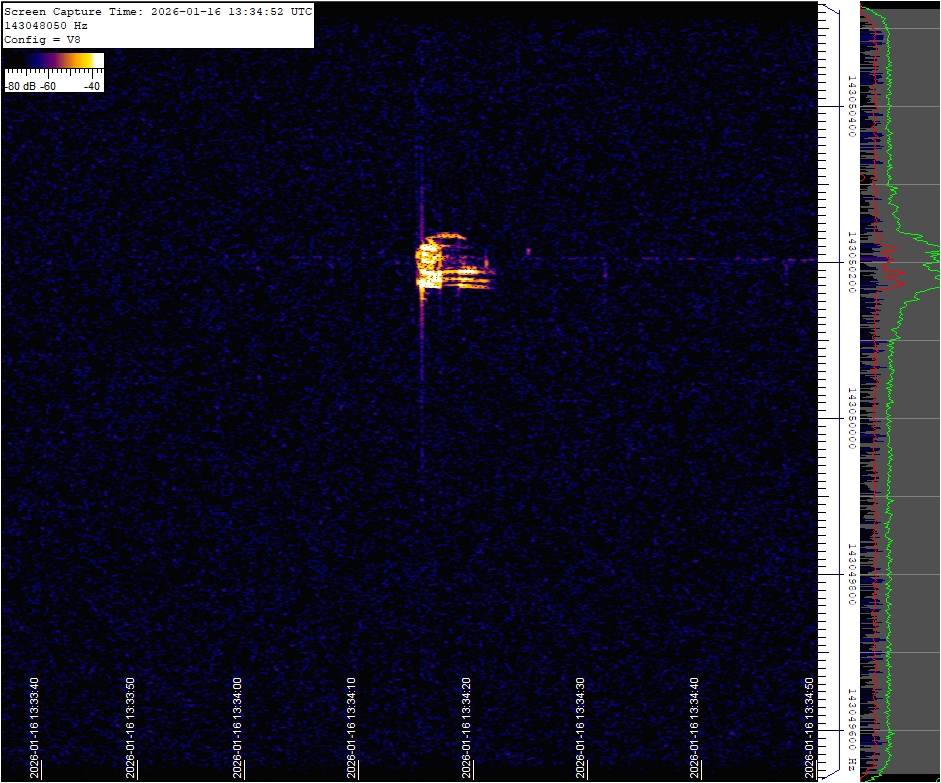Select the 13:34:00 time axis label
The width and height of the screenshot is (941, 783).
pyautogui.click(x=238, y=726)
